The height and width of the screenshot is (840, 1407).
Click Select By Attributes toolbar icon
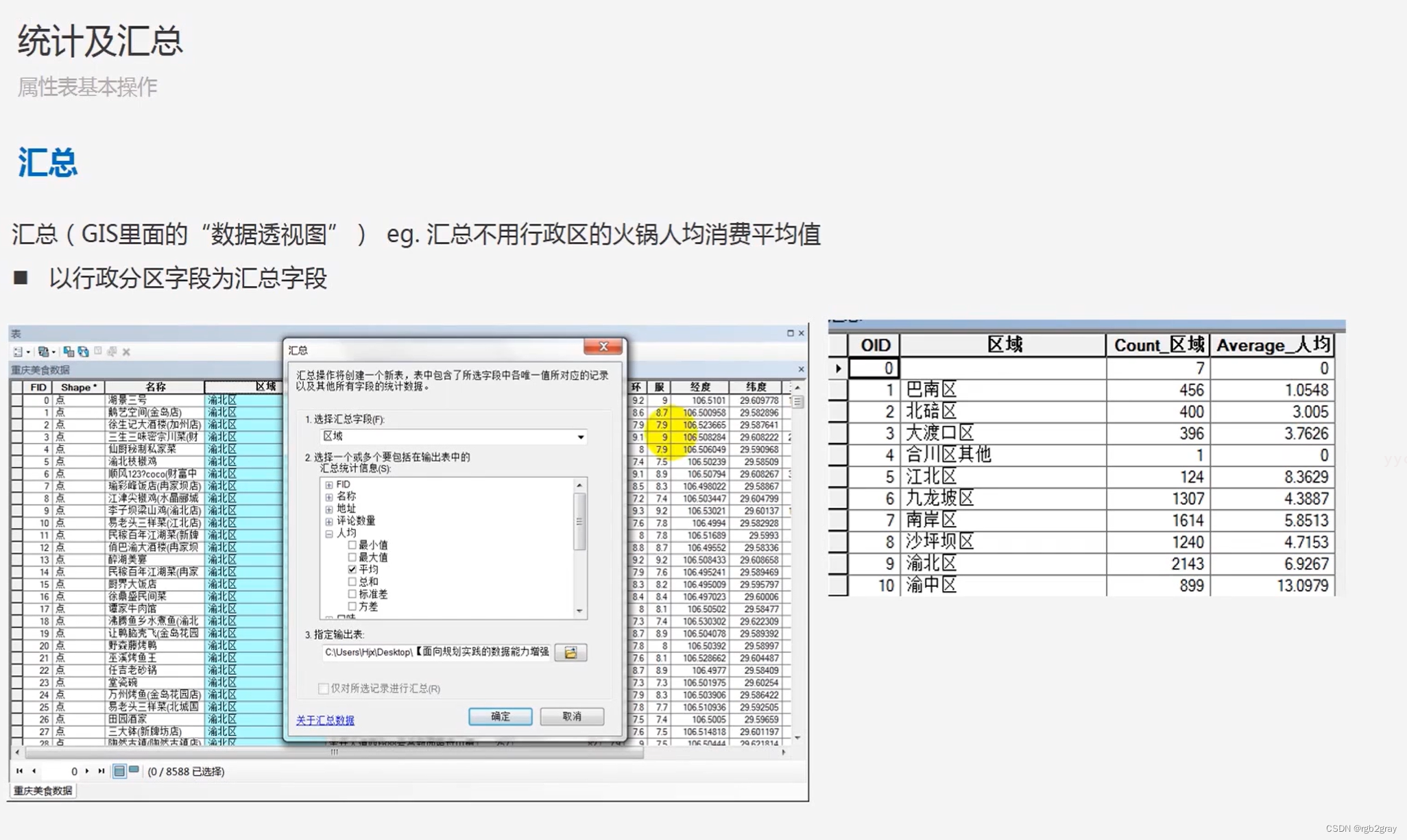point(69,352)
